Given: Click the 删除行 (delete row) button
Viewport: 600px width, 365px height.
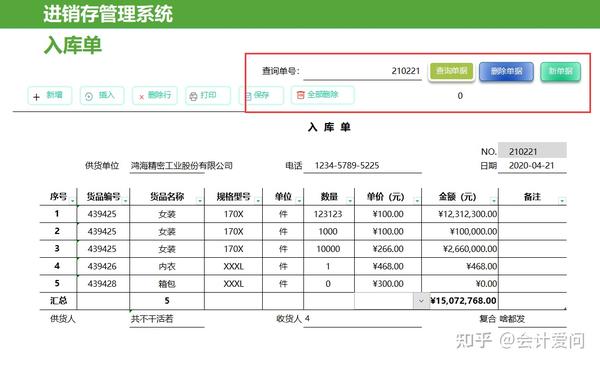Looking at the screenshot, I should [155, 96].
